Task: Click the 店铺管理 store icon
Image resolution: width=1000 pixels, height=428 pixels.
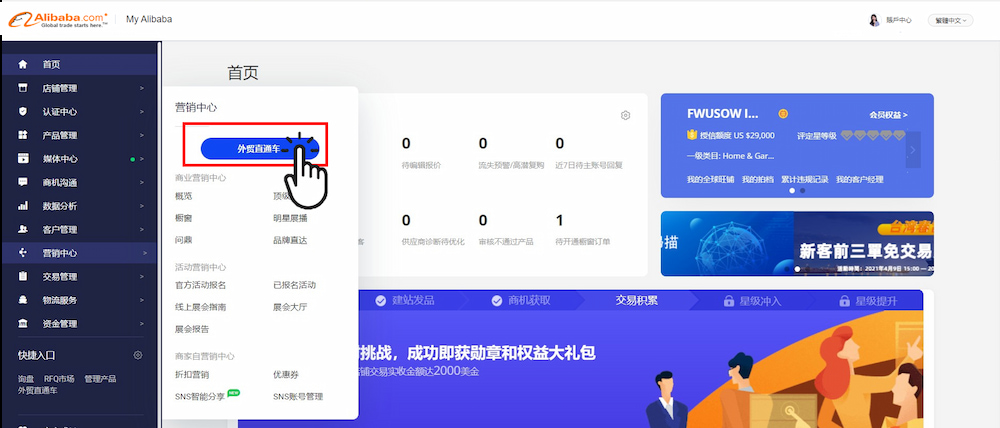Action: (x=23, y=88)
